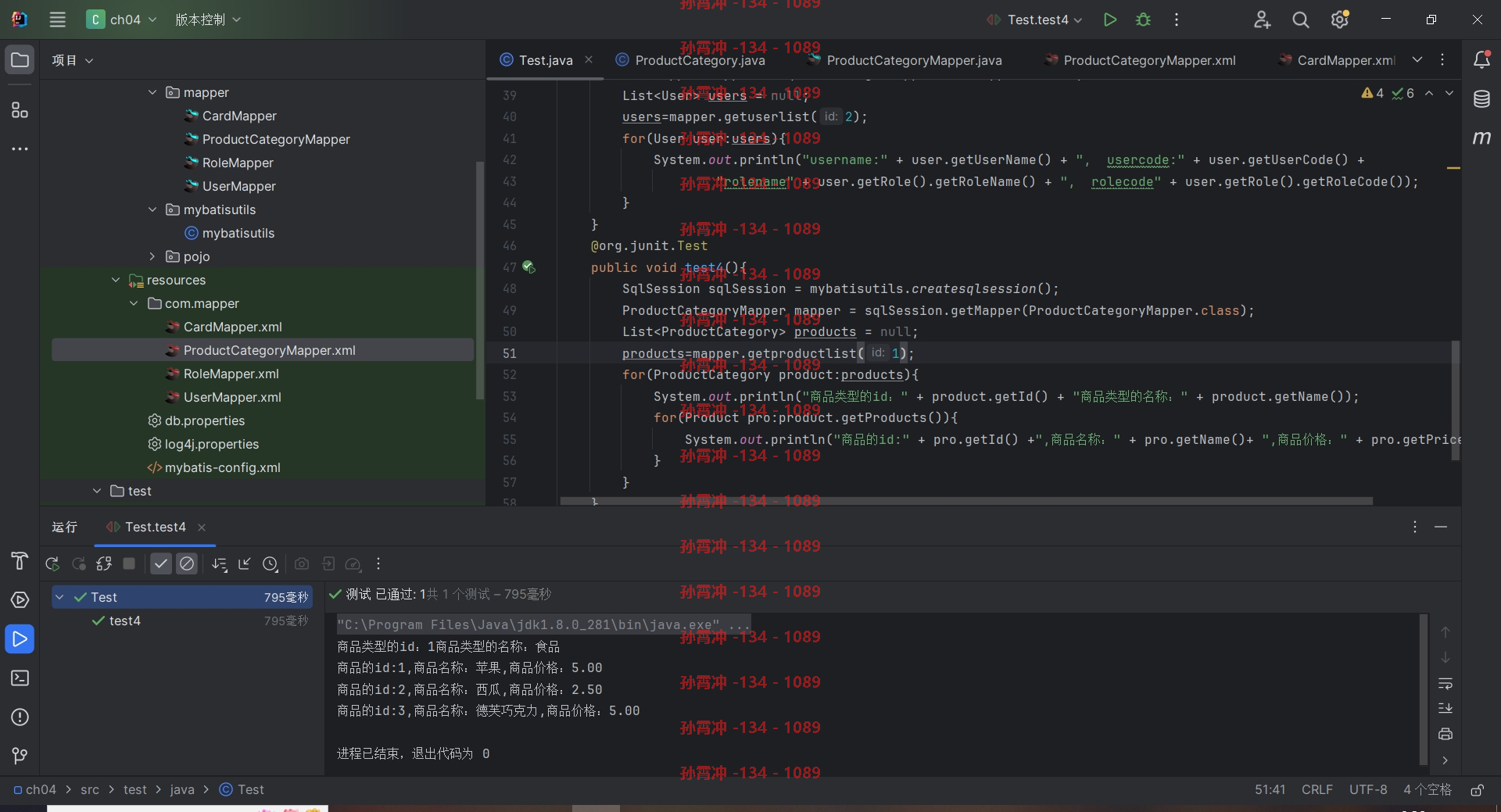Click the CRLF line separator widget

(x=1317, y=790)
